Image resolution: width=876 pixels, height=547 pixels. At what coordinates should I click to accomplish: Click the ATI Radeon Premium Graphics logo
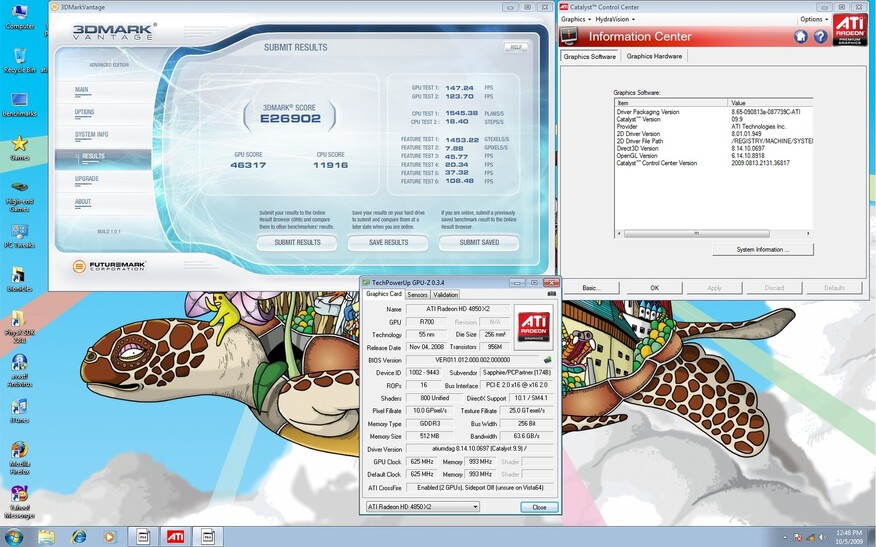click(850, 30)
